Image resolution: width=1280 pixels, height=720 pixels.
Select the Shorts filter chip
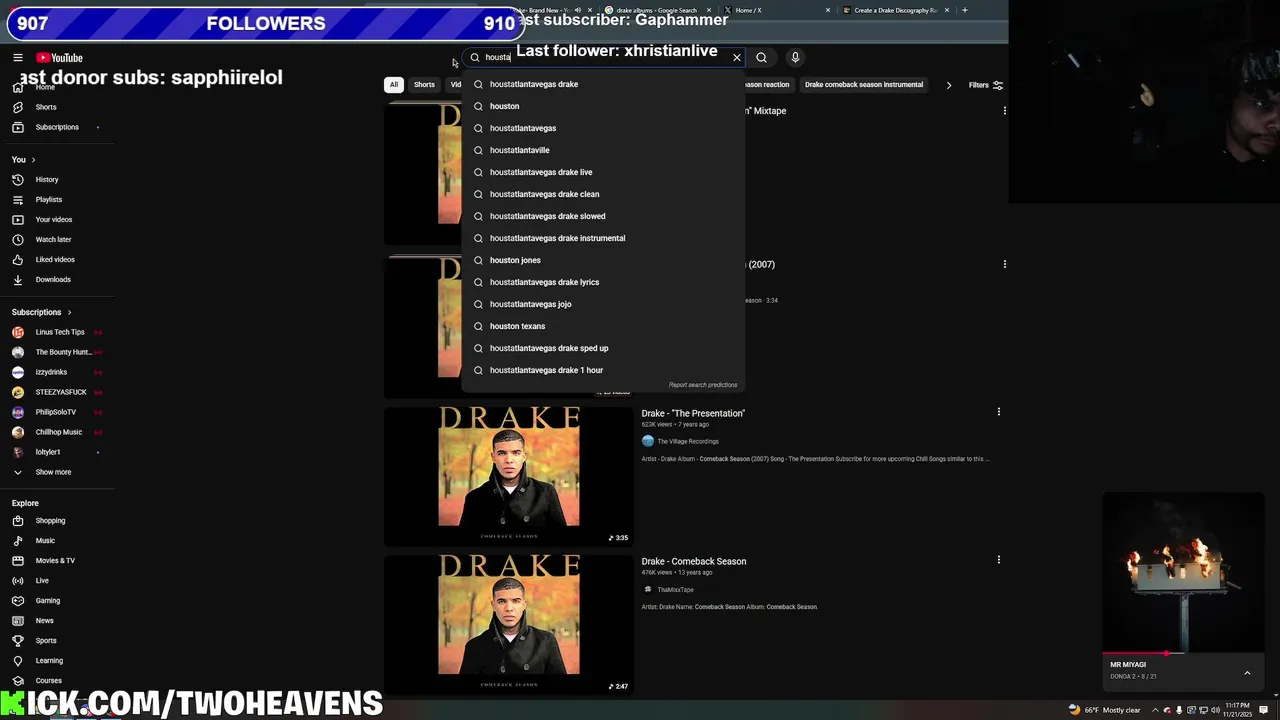424,85
